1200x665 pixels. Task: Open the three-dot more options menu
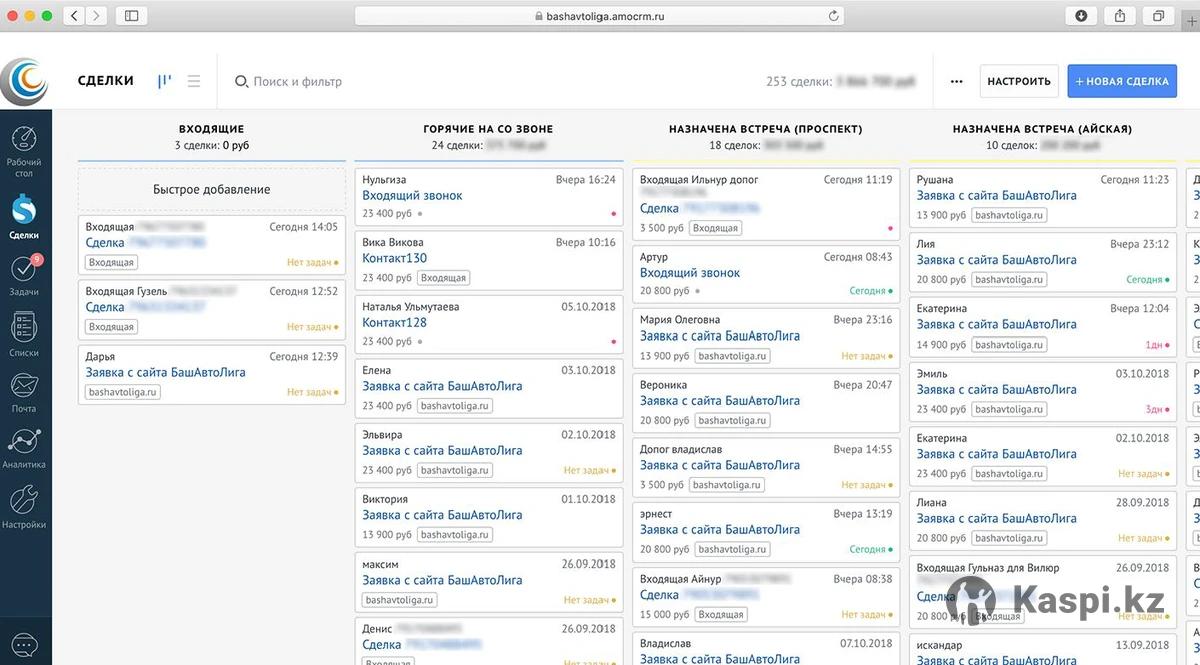click(956, 81)
